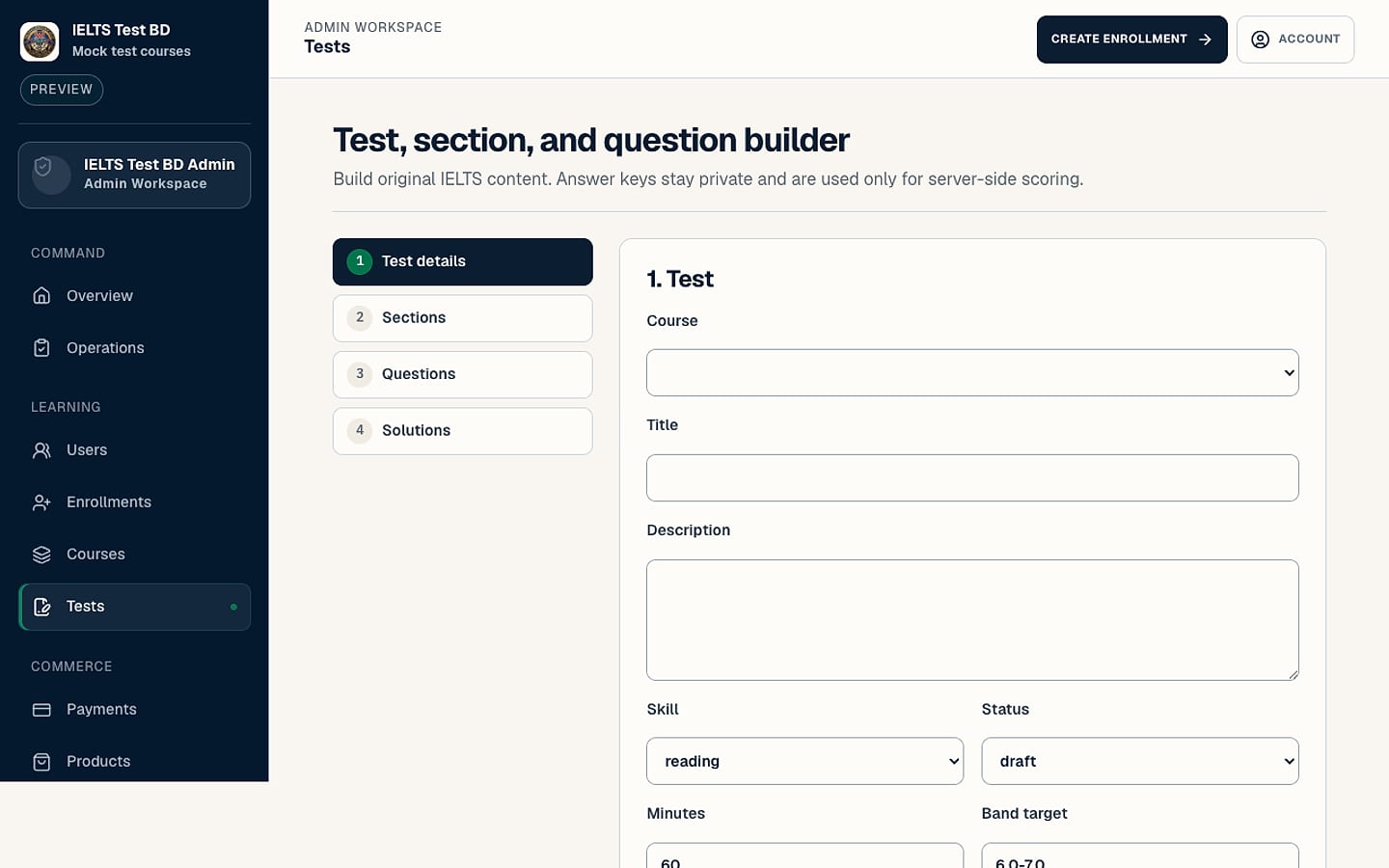Click the IELTS Test BD logo image
Screen dimensions: 1389x868
click(40, 41)
